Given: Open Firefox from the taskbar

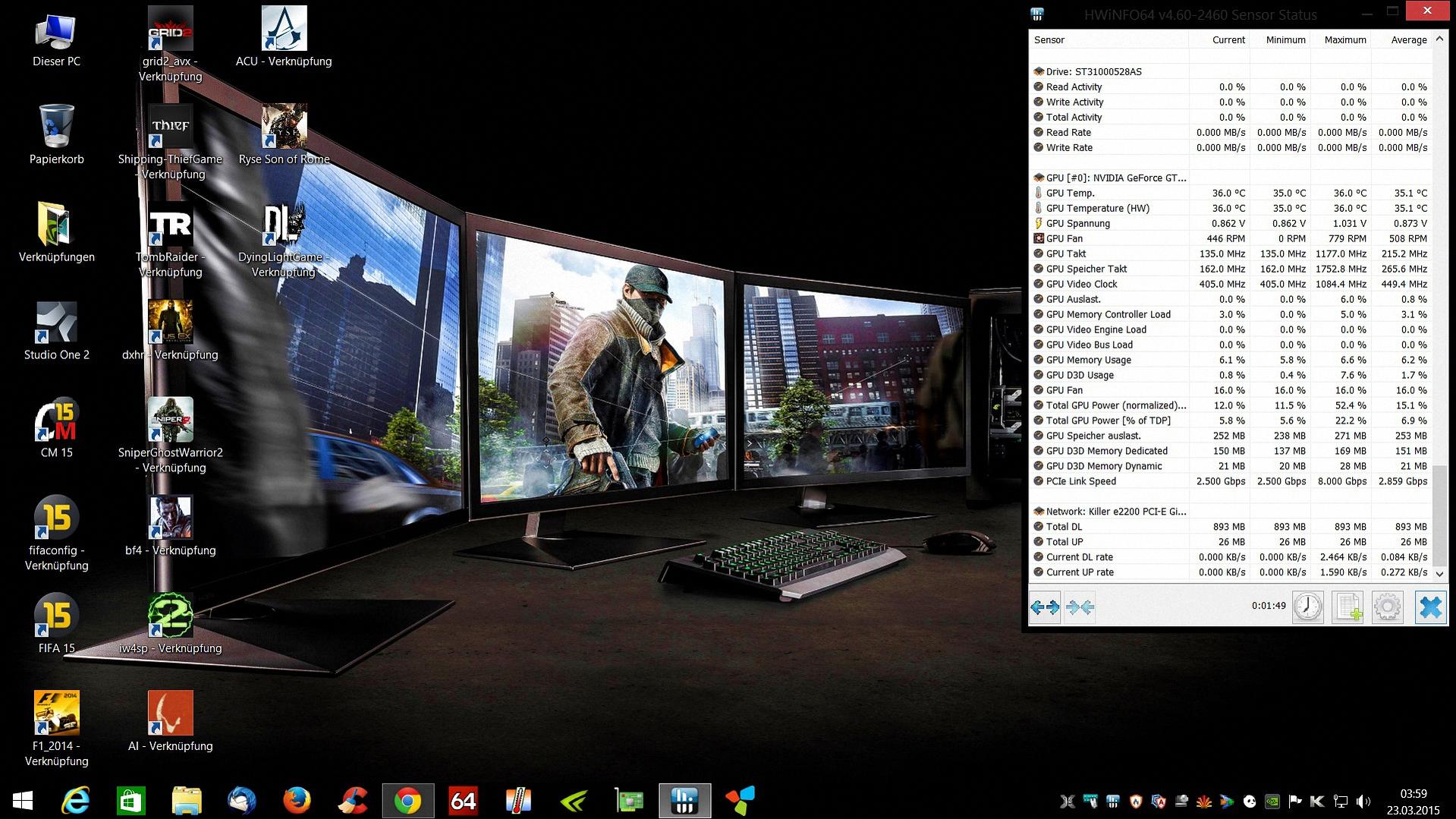Looking at the screenshot, I should [x=297, y=801].
